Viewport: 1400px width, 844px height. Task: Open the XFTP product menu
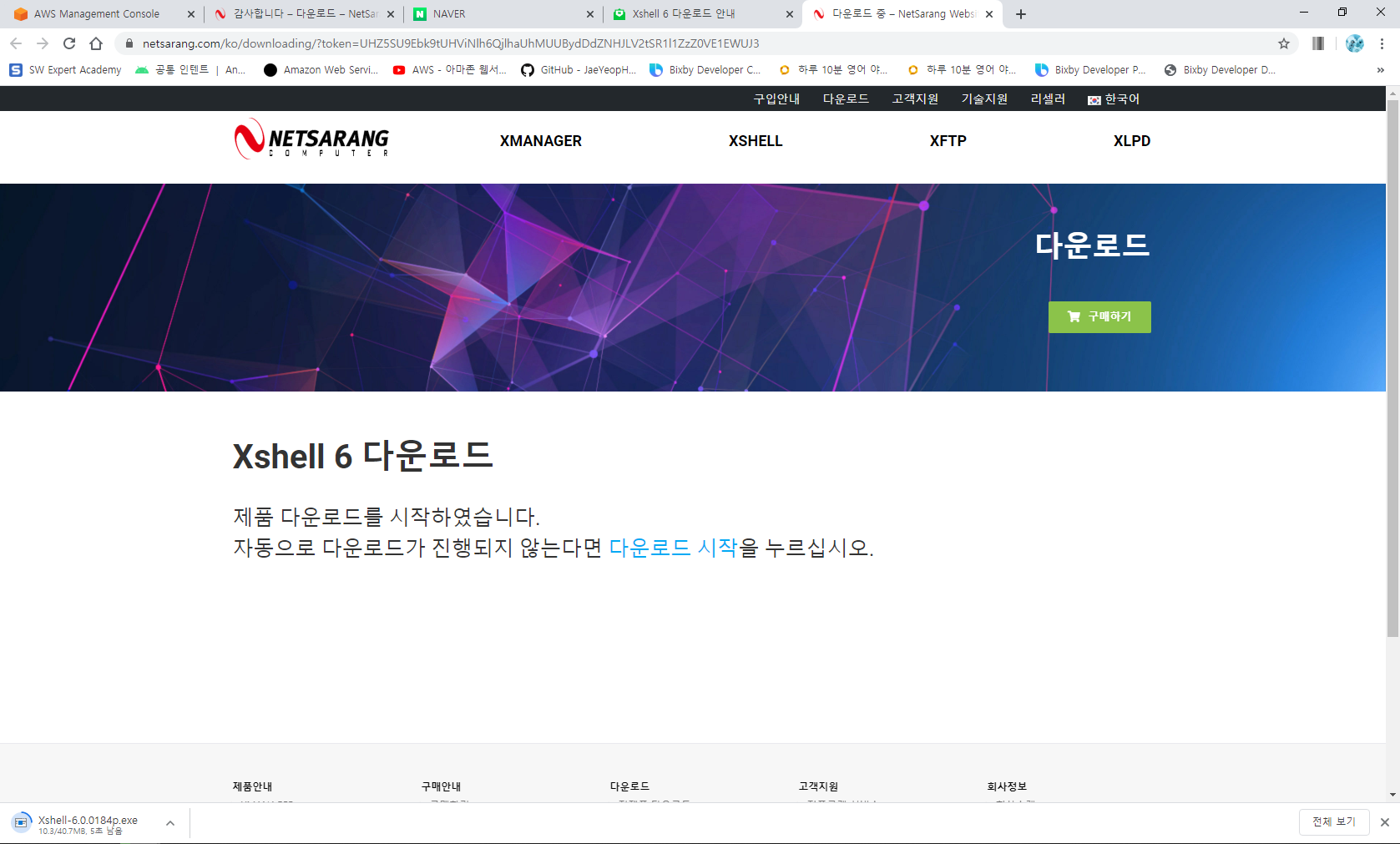tap(948, 141)
